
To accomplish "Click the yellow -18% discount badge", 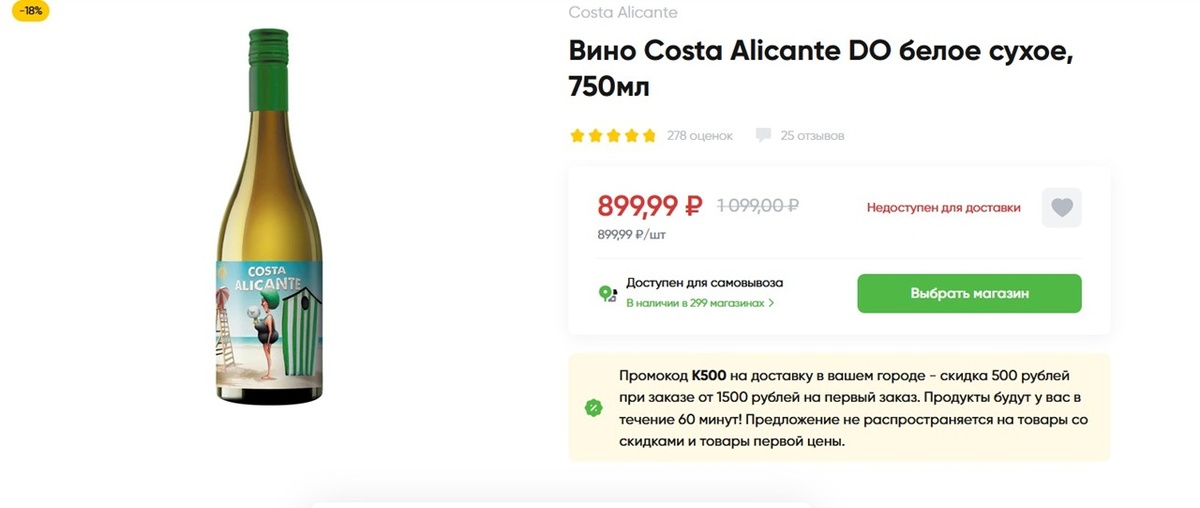I will click(30, 11).
